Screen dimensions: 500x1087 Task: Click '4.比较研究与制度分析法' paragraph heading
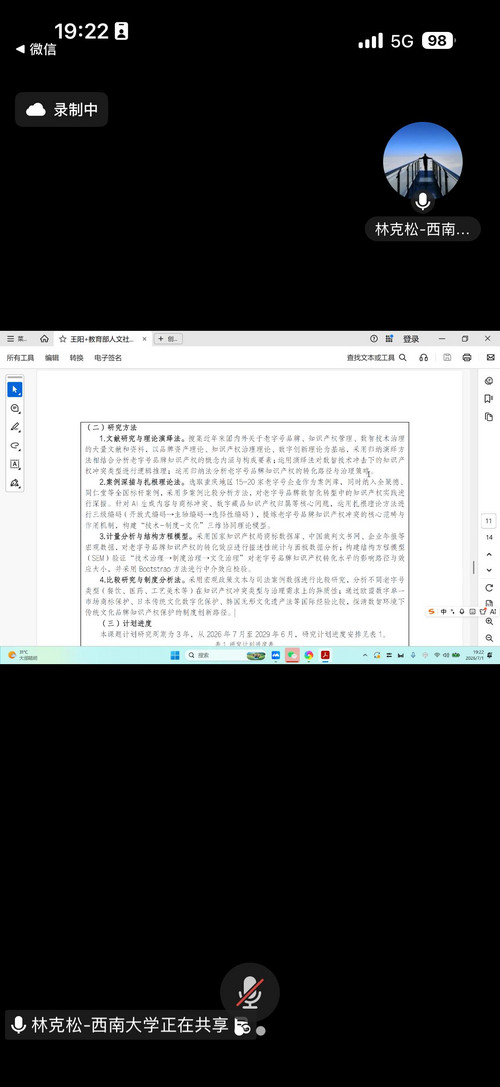(x=144, y=578)
